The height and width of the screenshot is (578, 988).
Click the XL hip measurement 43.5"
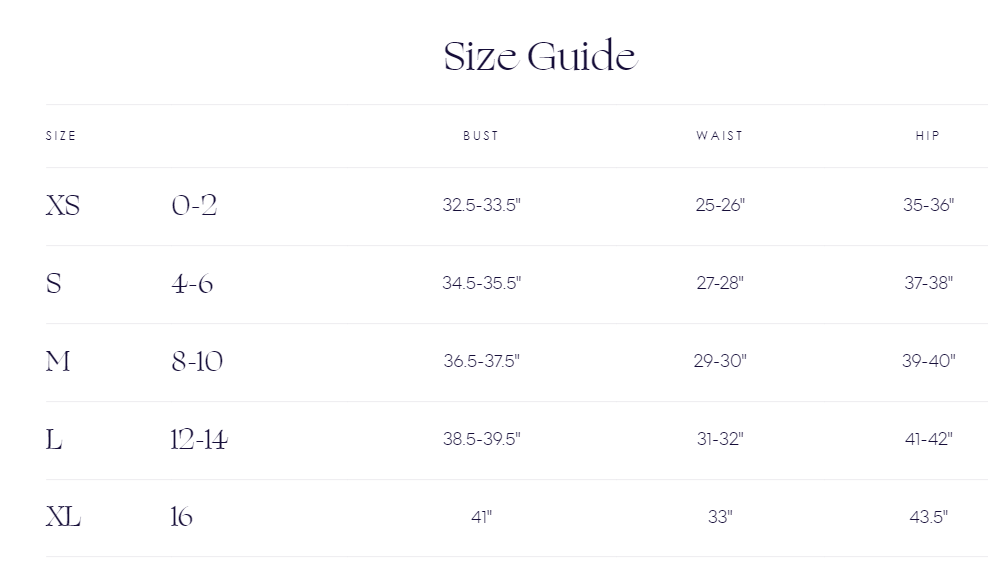[929, 517]
